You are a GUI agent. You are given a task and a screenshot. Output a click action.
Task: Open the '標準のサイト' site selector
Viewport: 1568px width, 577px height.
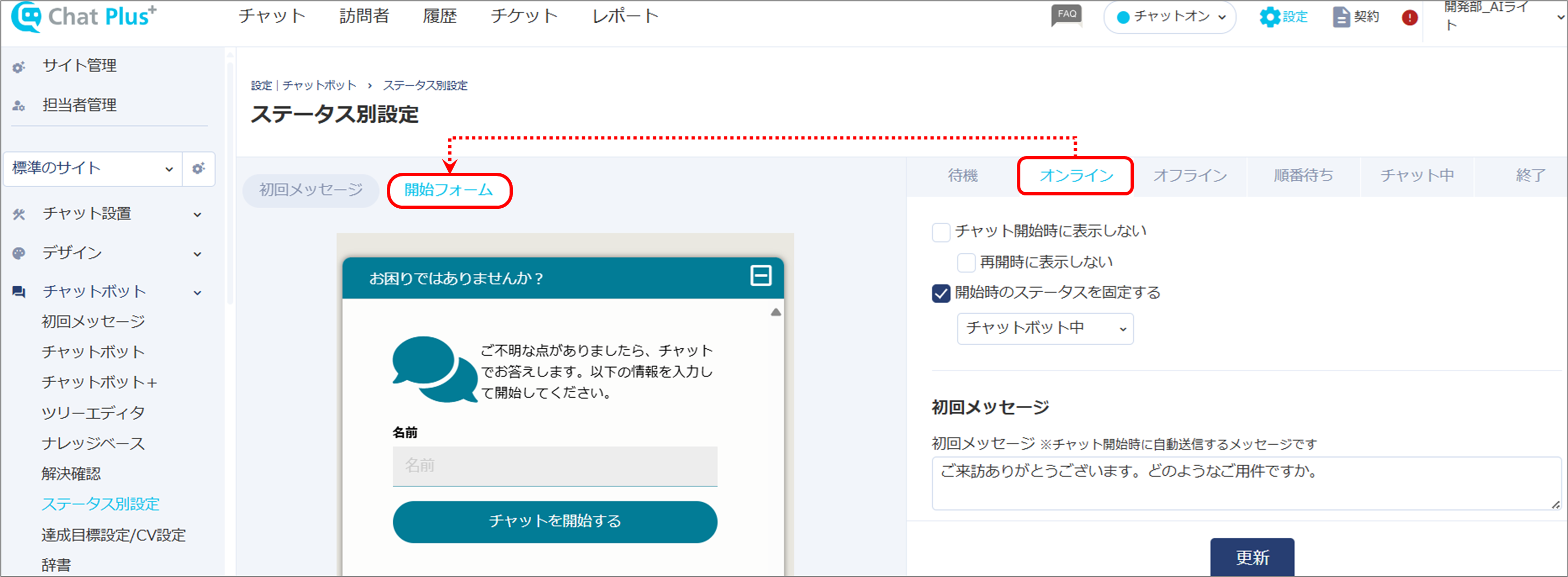[93, 168]
